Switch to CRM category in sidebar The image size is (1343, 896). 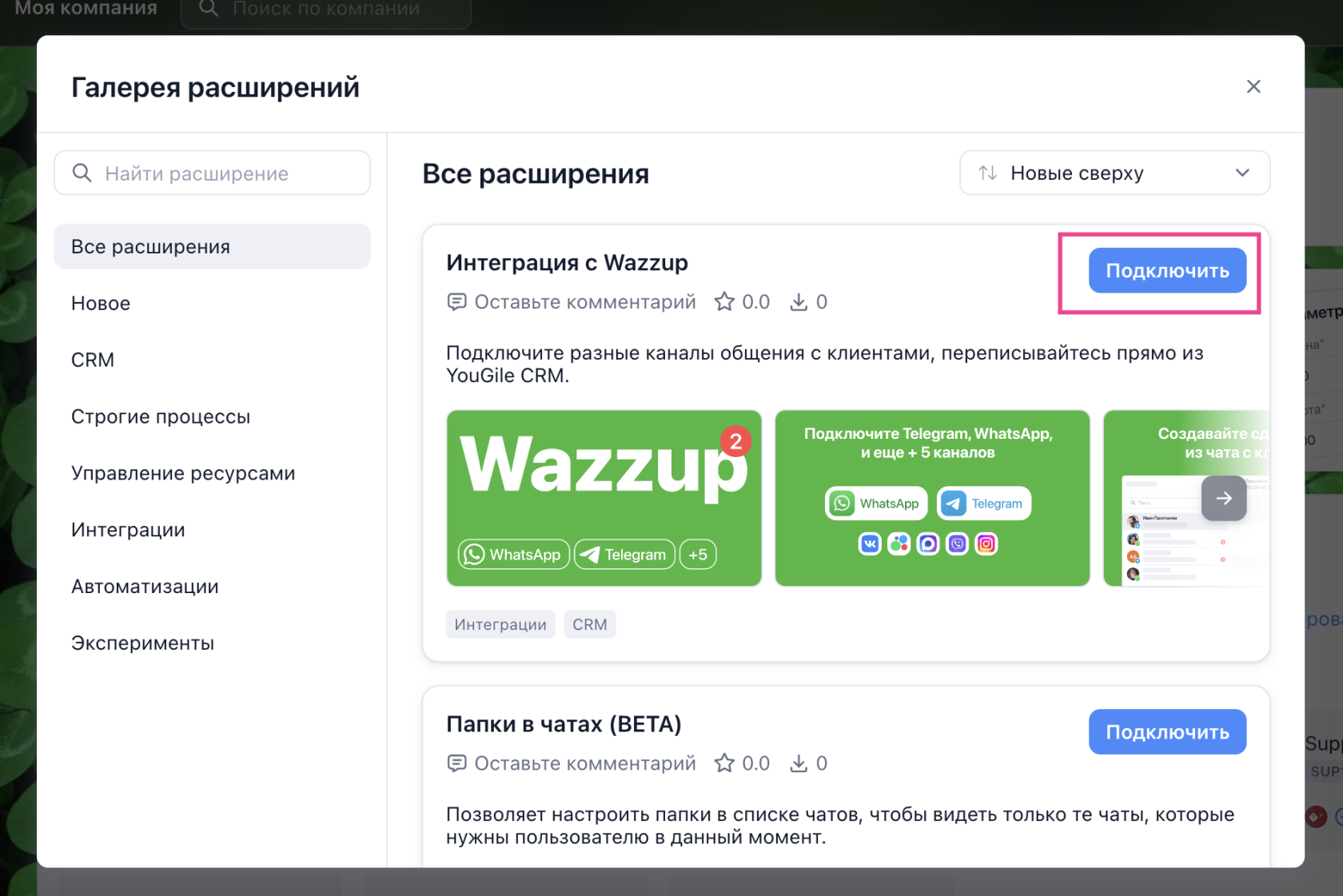pos(93,360)
